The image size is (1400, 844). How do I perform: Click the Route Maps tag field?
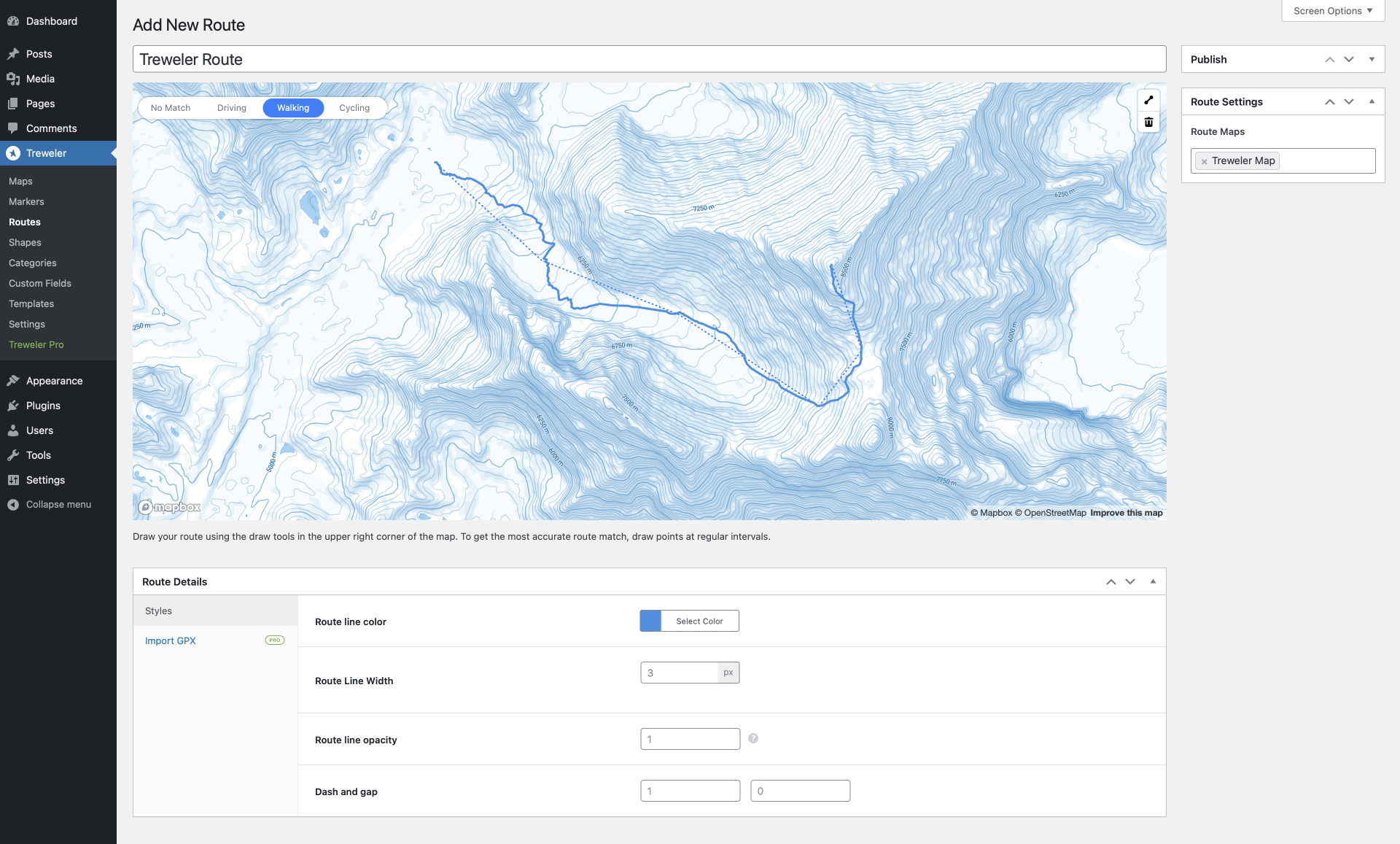coord(1283,160)
